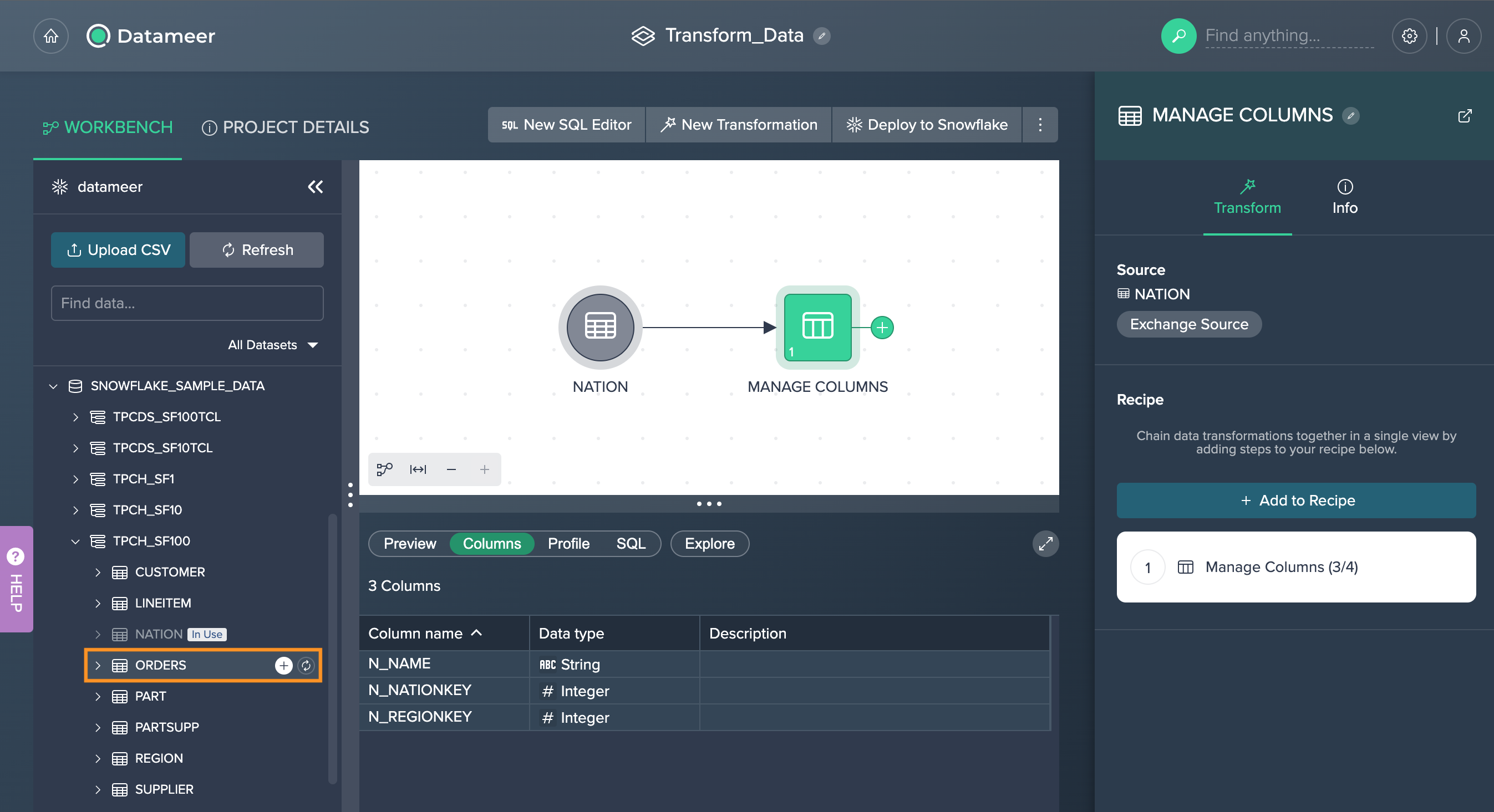Screen dimensions: 1494x812
Task: Collapse the SNOWFLAKE_SAMPLE_DATA tree
Action: click(x=53, y=386)
